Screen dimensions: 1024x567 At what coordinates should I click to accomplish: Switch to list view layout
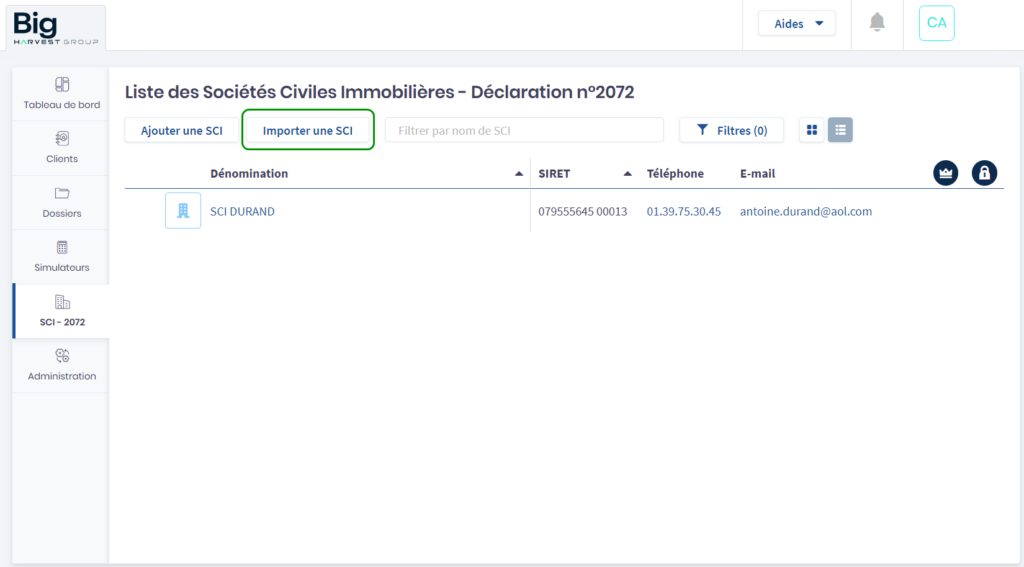840,130
